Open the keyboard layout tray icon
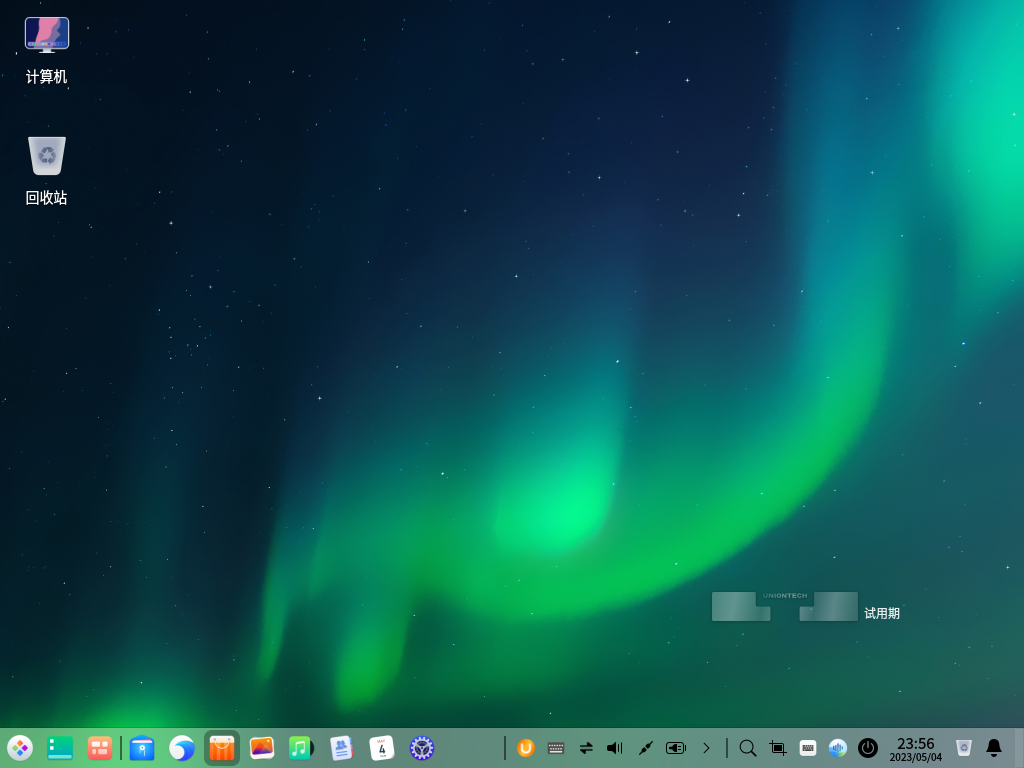The width and height of the screenshot is (1024, 768). (x=556, y=748)
